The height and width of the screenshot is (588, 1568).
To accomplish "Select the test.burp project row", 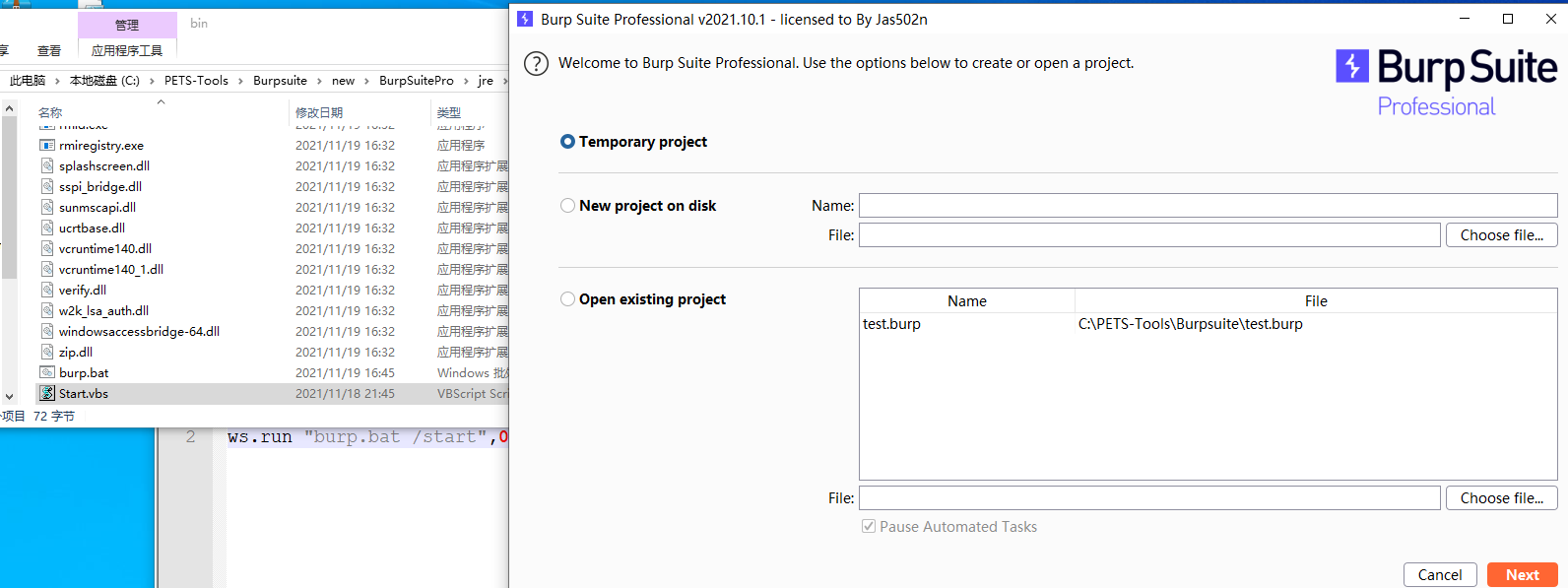I will tap(1208, 324).
